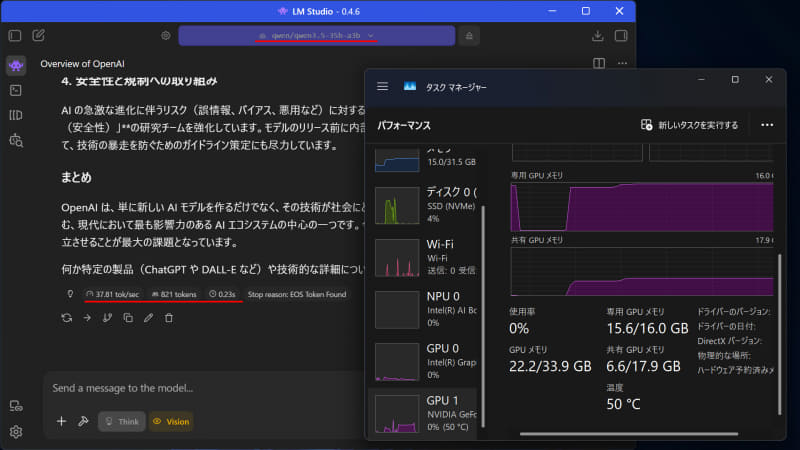Open the Task Manager hamburger menu
The height and width of the screenshot is (450, 800).
383,87
